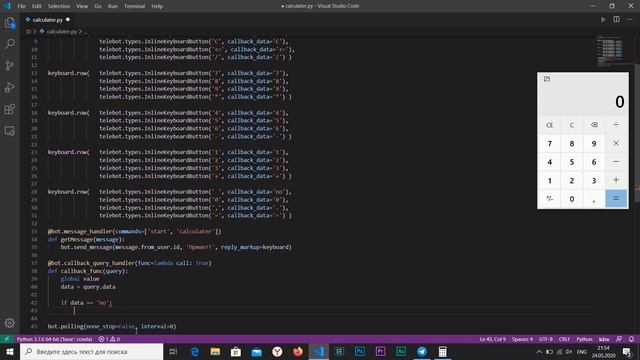Open the File menu

click(22, 6)
